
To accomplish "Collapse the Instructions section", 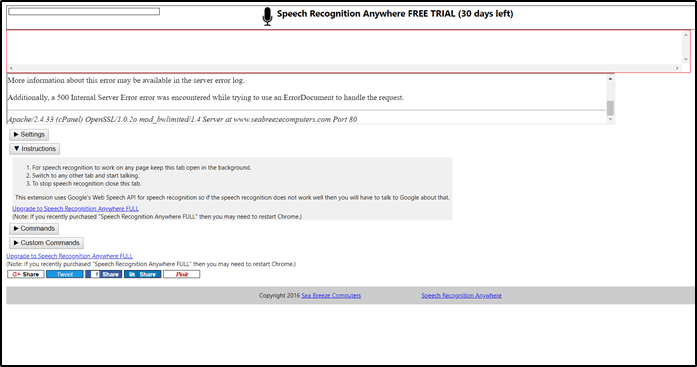I will tap(35, 149).
